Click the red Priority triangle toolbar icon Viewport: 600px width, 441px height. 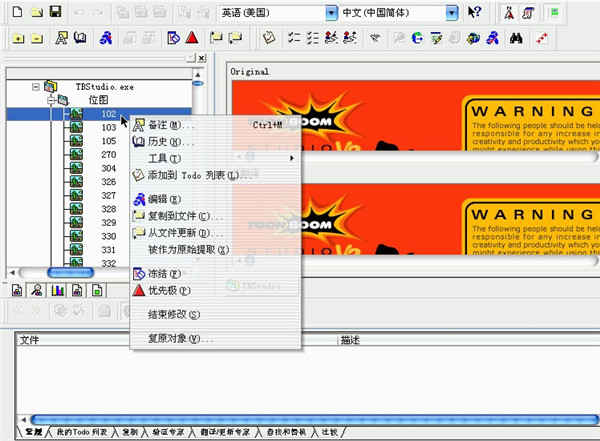pyautogui.click(x=192, y=38)
